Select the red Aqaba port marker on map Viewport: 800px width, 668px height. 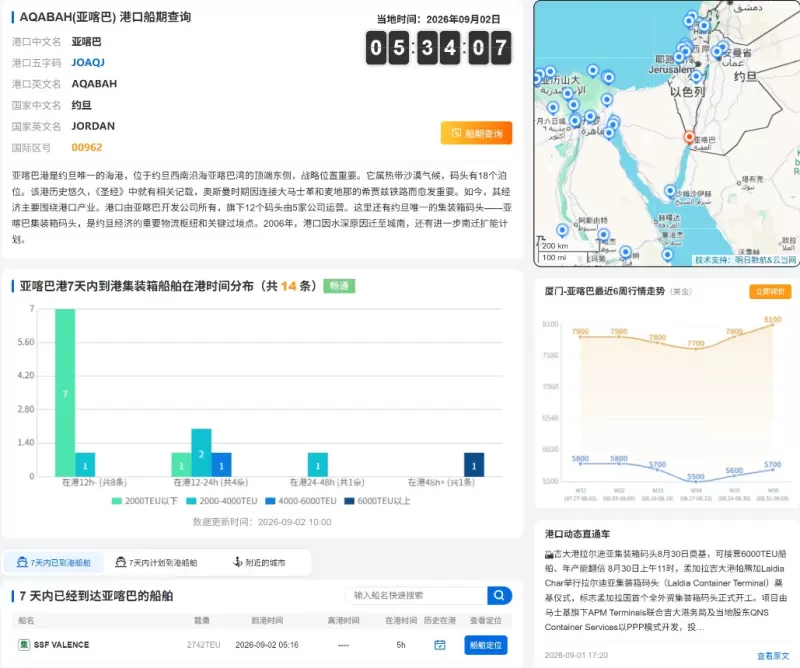click(x=689, y=137)
